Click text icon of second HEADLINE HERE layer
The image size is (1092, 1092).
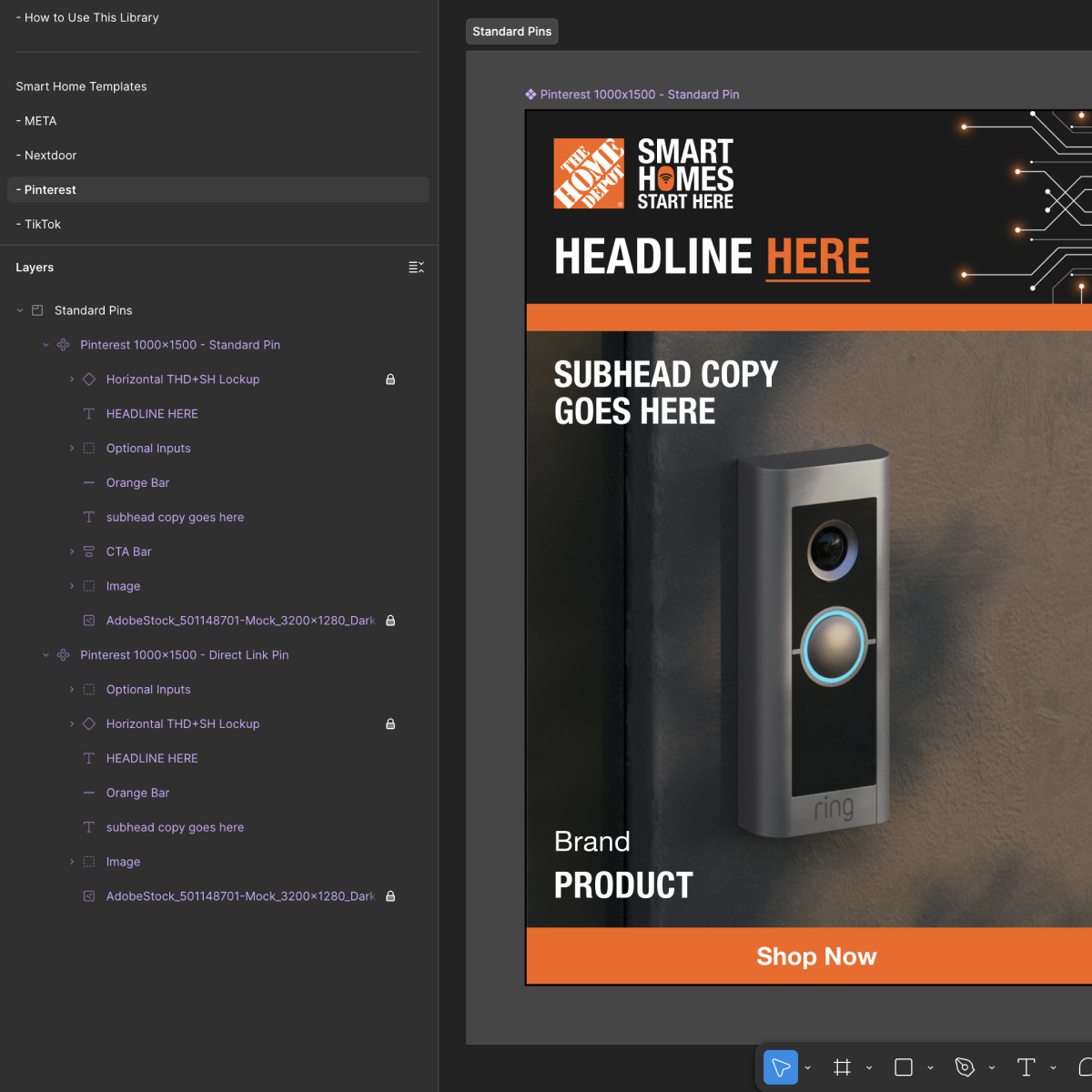click(89, 758)
